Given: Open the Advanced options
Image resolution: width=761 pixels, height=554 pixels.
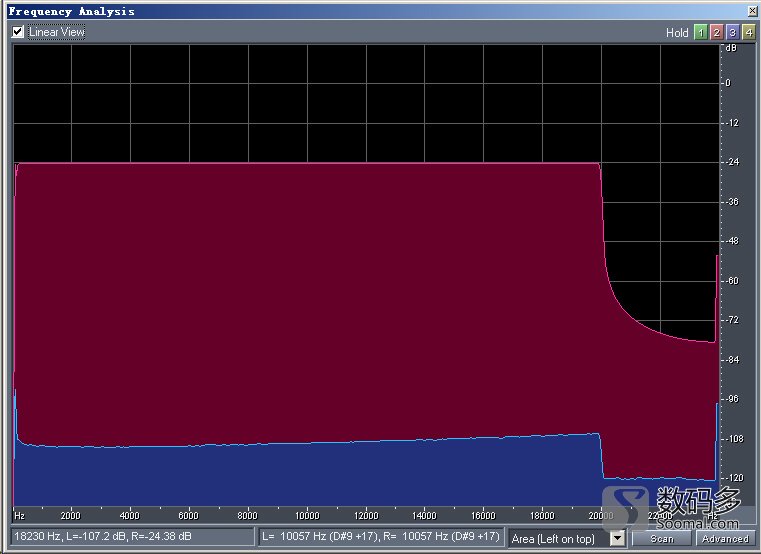Looking at the screenshot, I should tap(724, 538).
